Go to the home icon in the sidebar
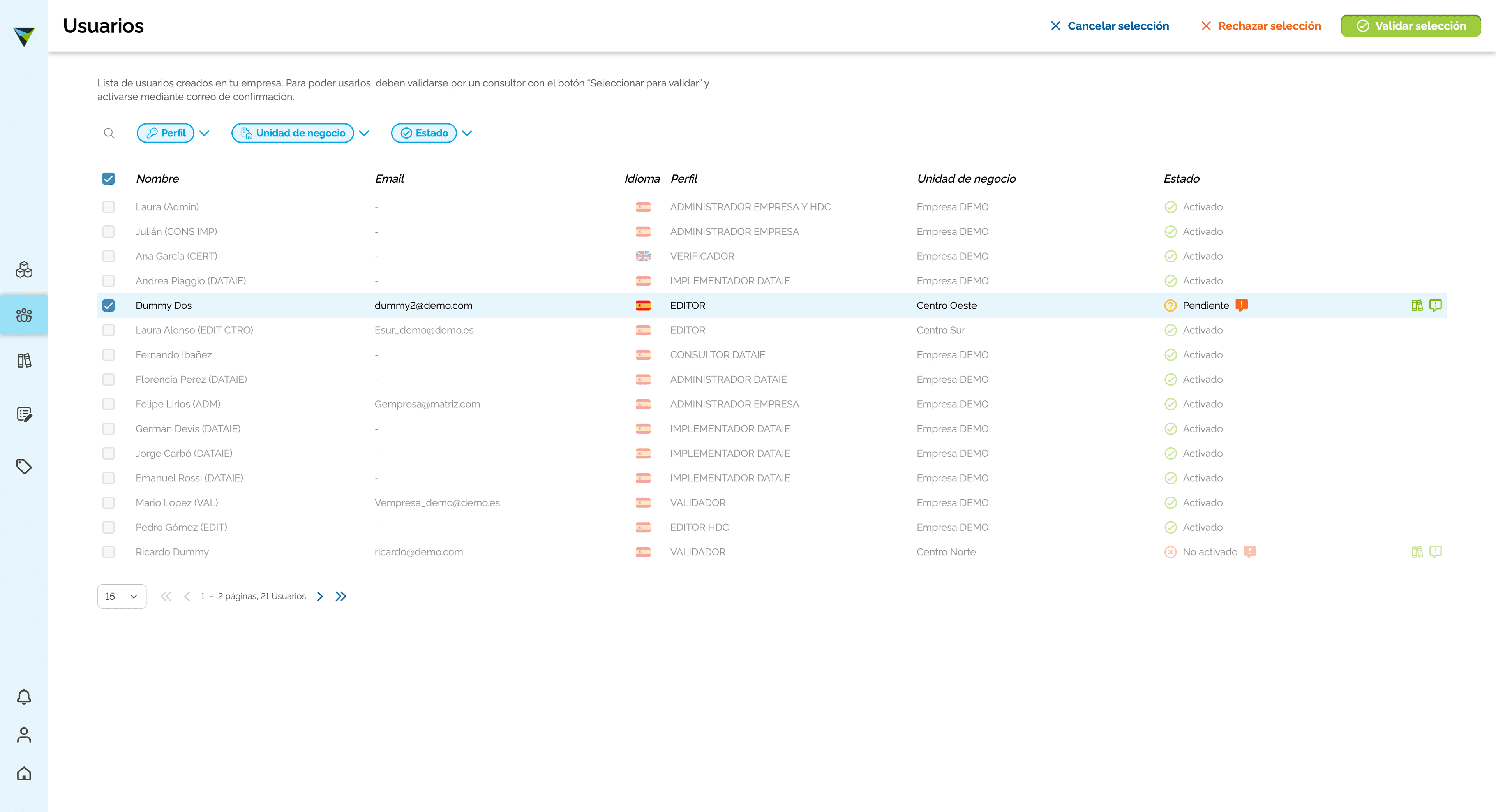The width and height of the screenshot is (1496, 812). 24,773
